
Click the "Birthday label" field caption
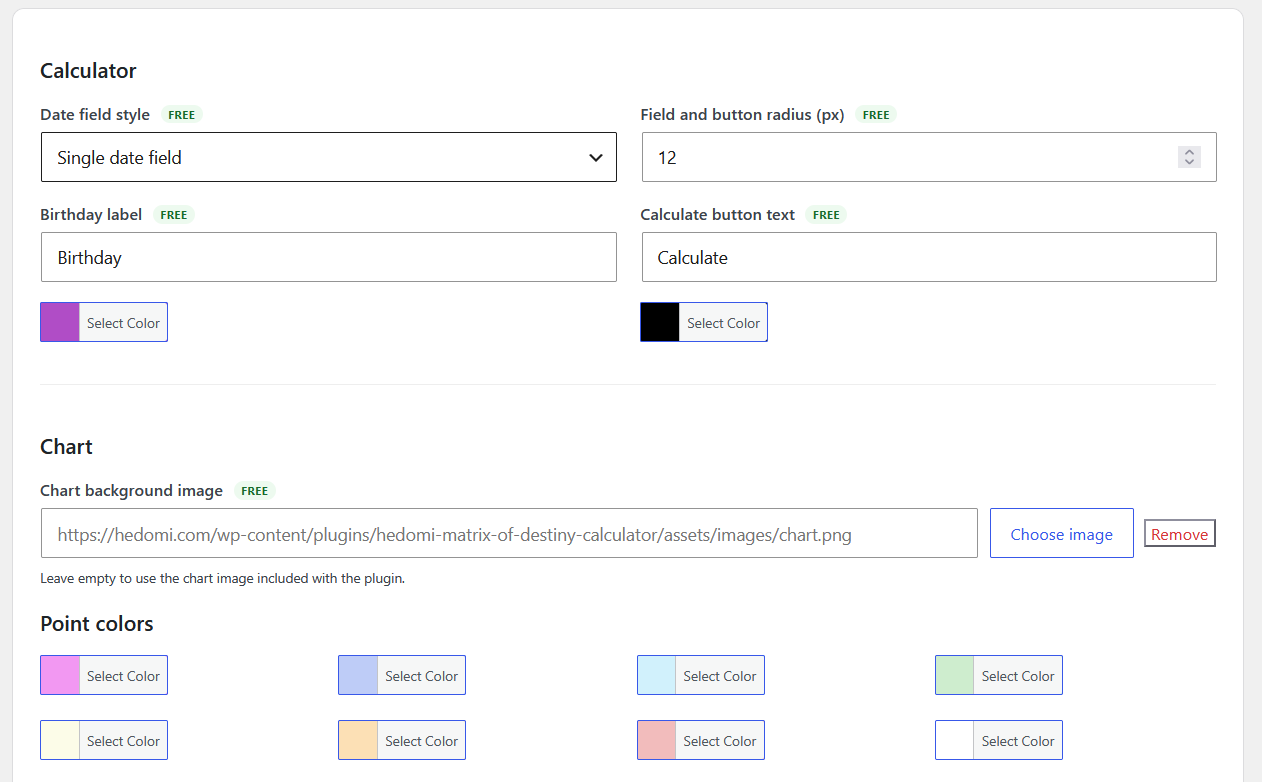[91, 215]
